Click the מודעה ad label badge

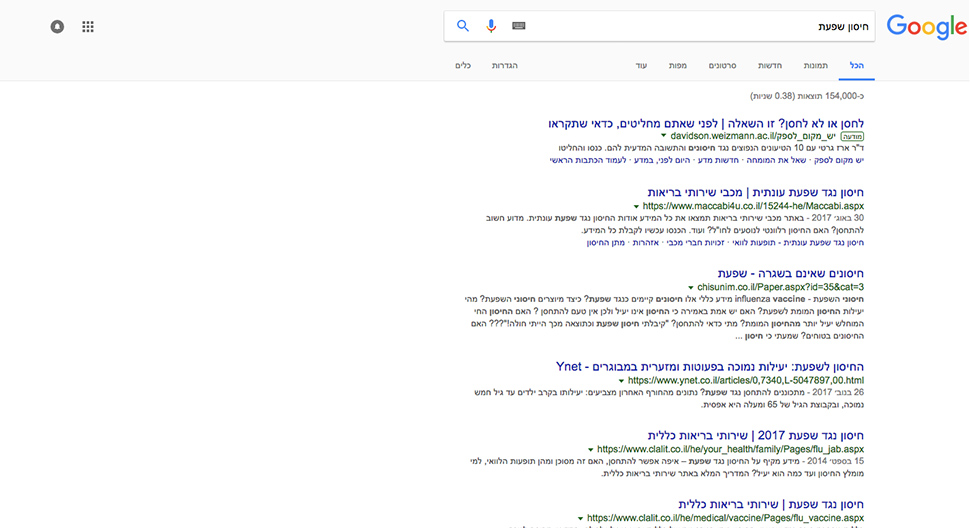click(x=852, y=136)
